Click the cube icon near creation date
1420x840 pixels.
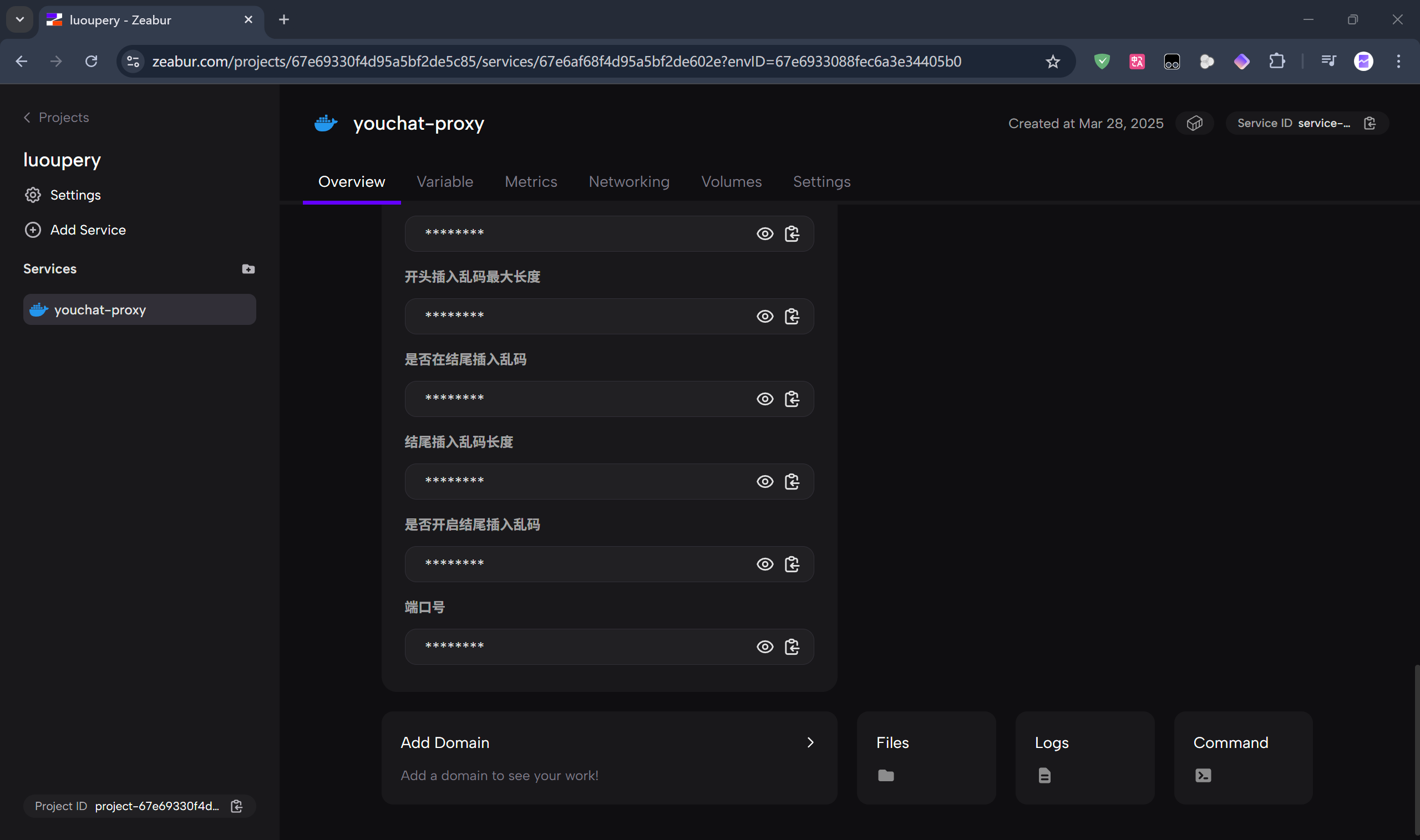point(1194,124)
